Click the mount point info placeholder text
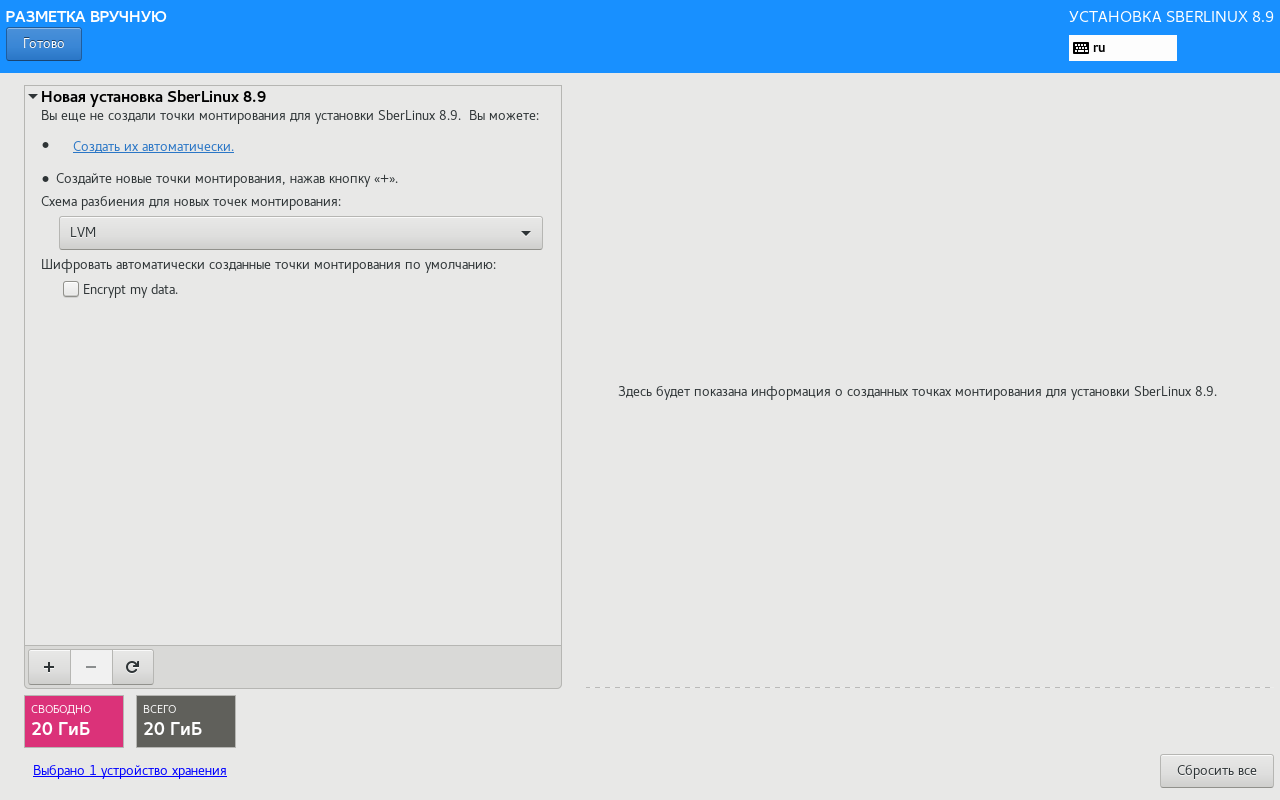Viewport: 1280px width, 800px height. (917, 392)
